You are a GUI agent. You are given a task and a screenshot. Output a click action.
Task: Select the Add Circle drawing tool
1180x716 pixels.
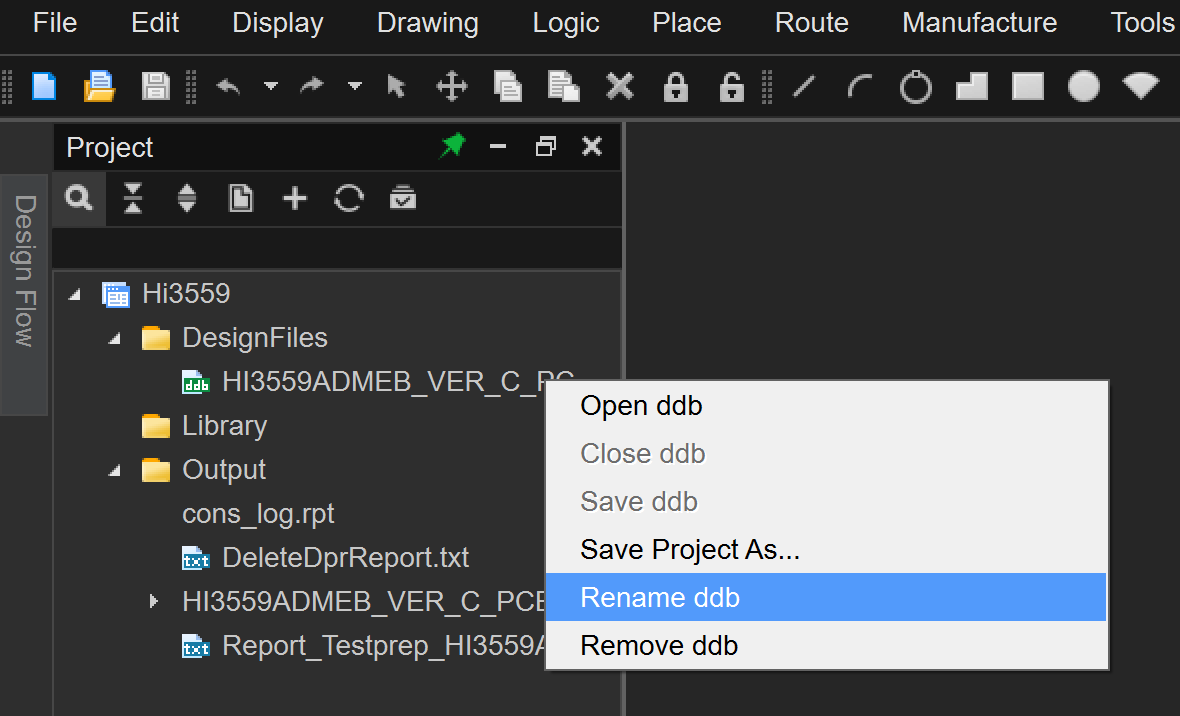pos(915,87)
